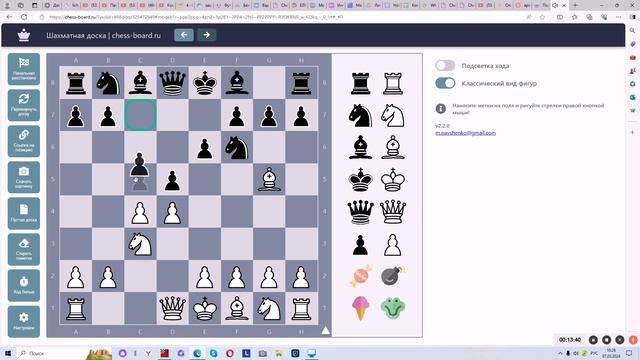The width and height of the screenshot is (640, 360).
Task: Go forward with the right arrow button
Action: (207, 35)
